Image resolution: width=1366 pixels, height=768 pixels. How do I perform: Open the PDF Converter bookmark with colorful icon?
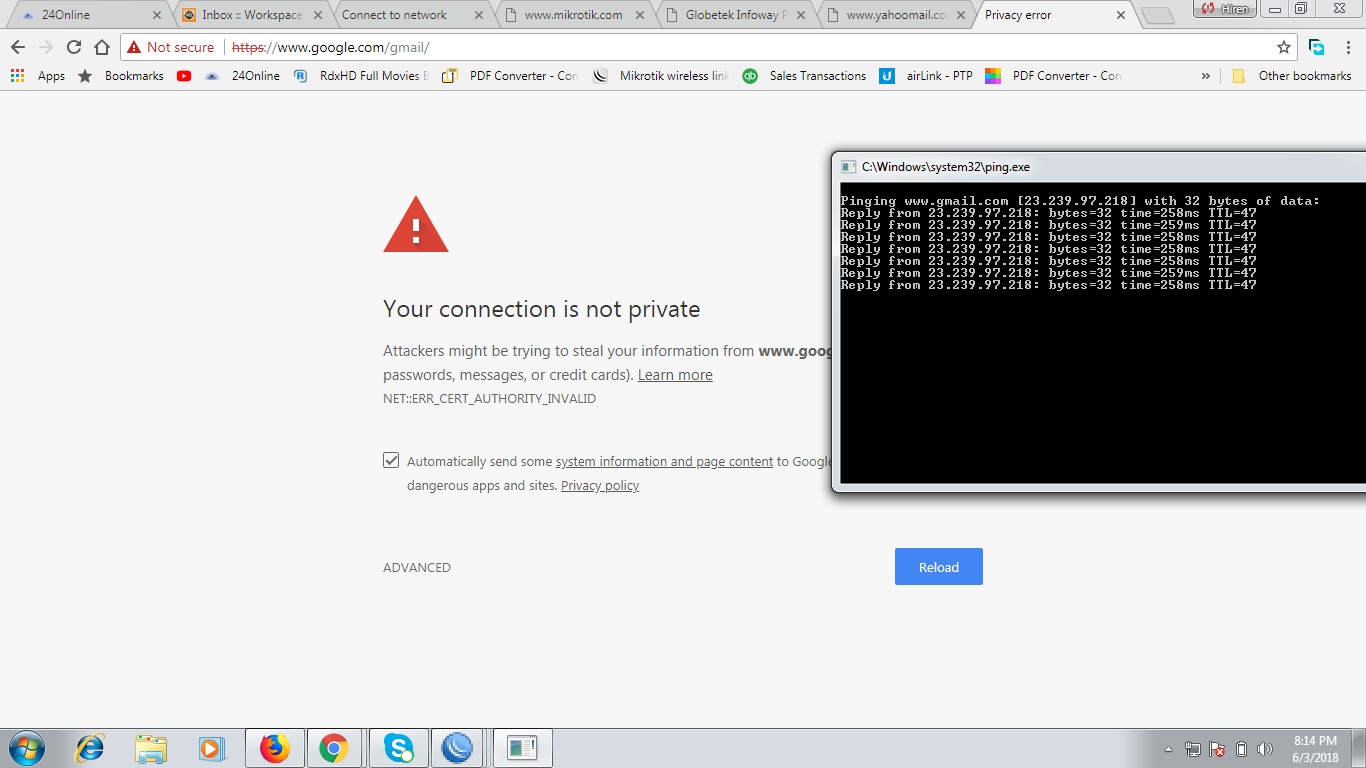1053,76
